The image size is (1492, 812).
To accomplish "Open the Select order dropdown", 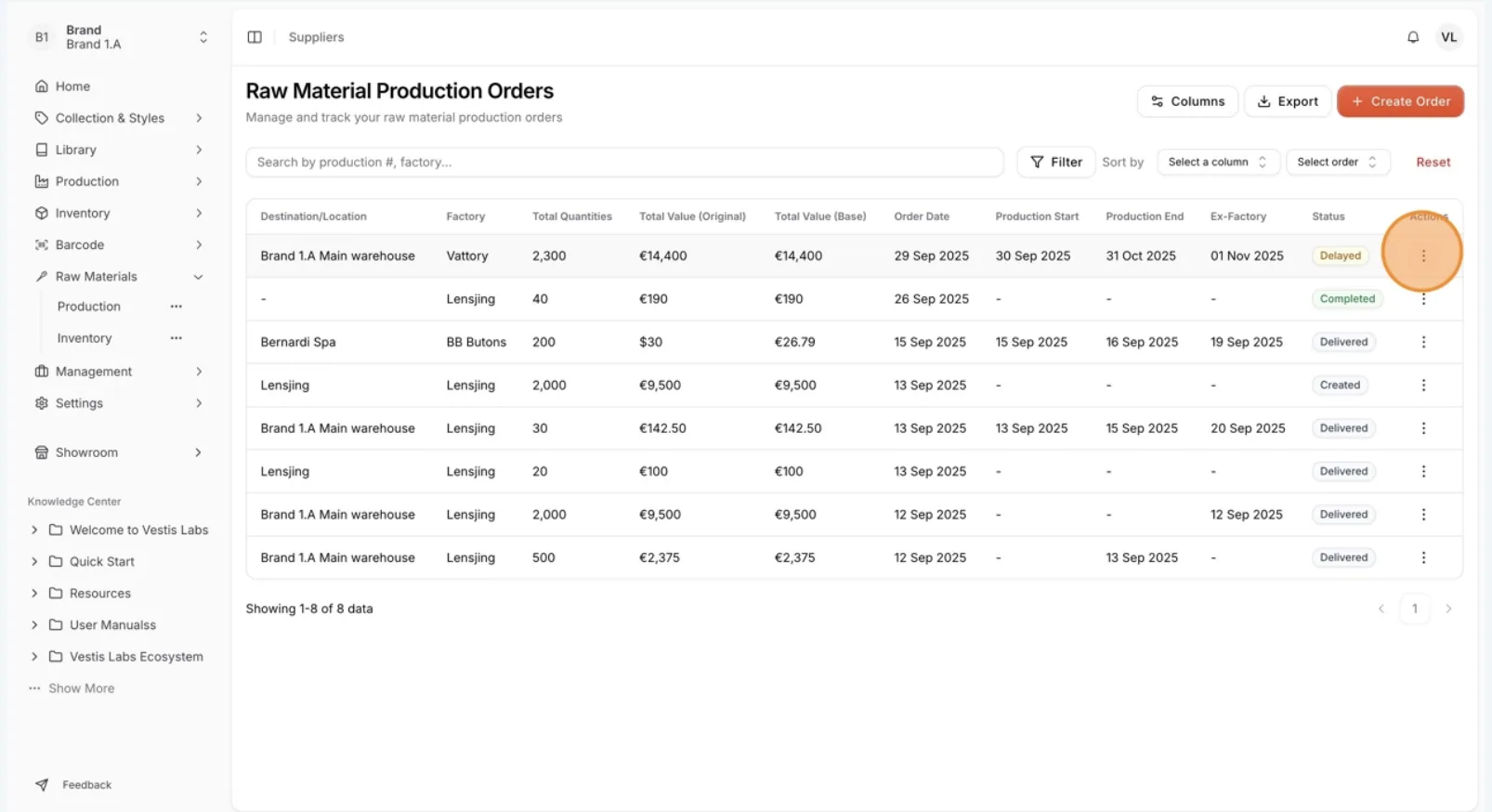I will click(1338, 162).
